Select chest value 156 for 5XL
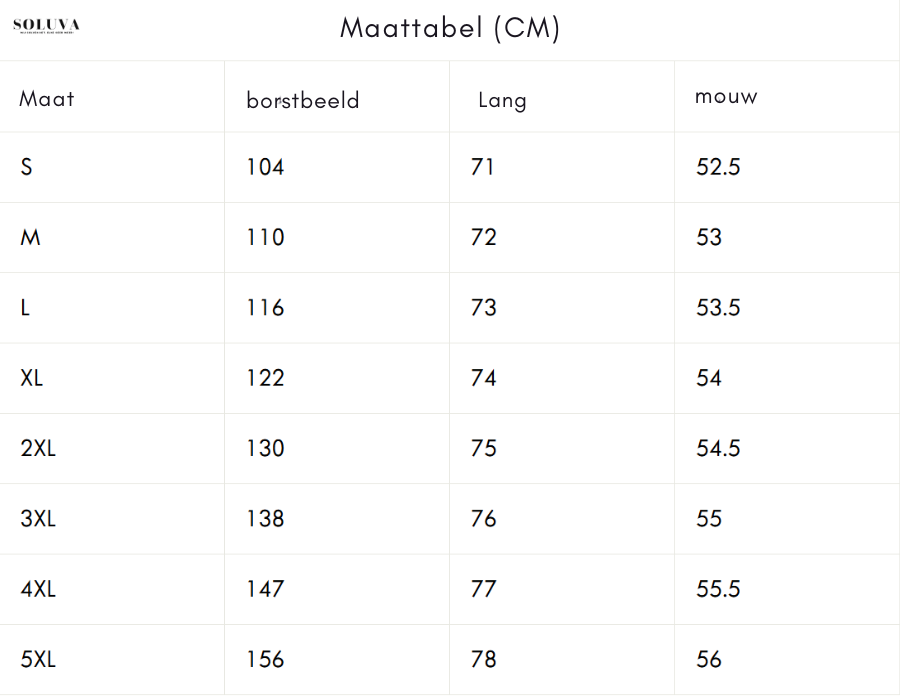900x696 pixels. point(265,659)
